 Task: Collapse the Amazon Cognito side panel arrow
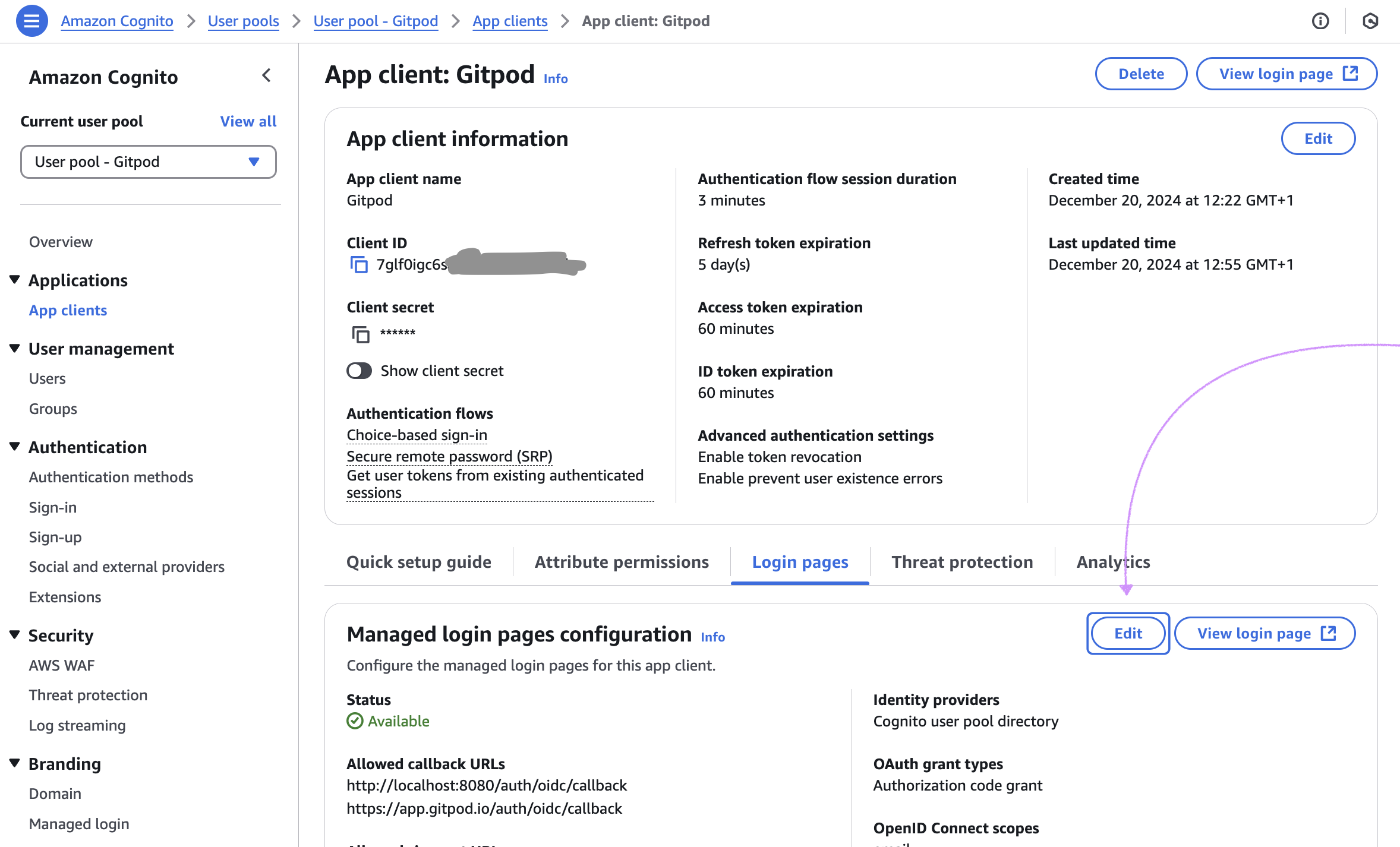coord(267,75)
